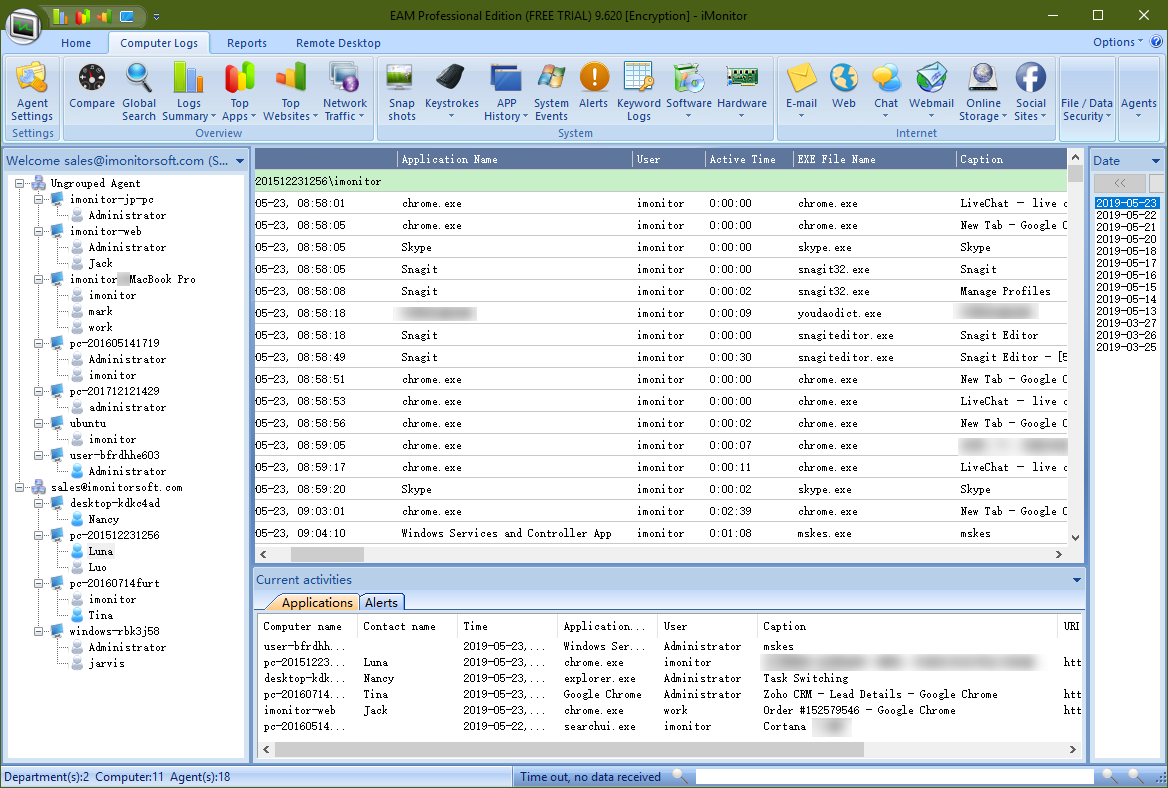Sort by Caption column header
This screenshot has width=1168, height=788.
coord(1011,159)
